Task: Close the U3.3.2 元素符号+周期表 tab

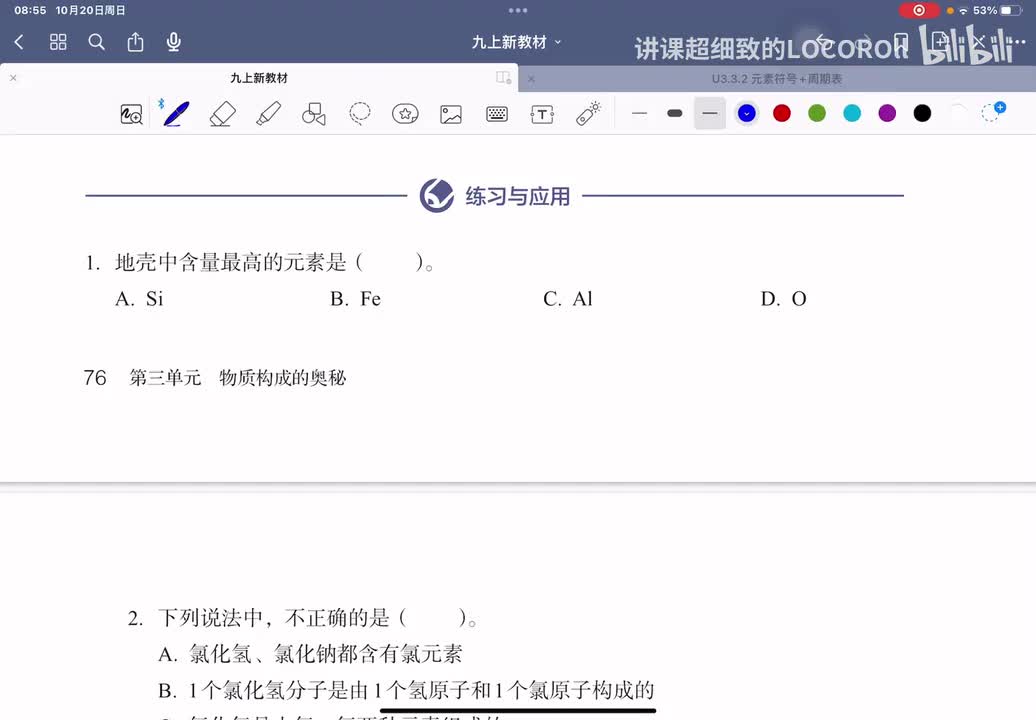Action: tap(531, 79)
